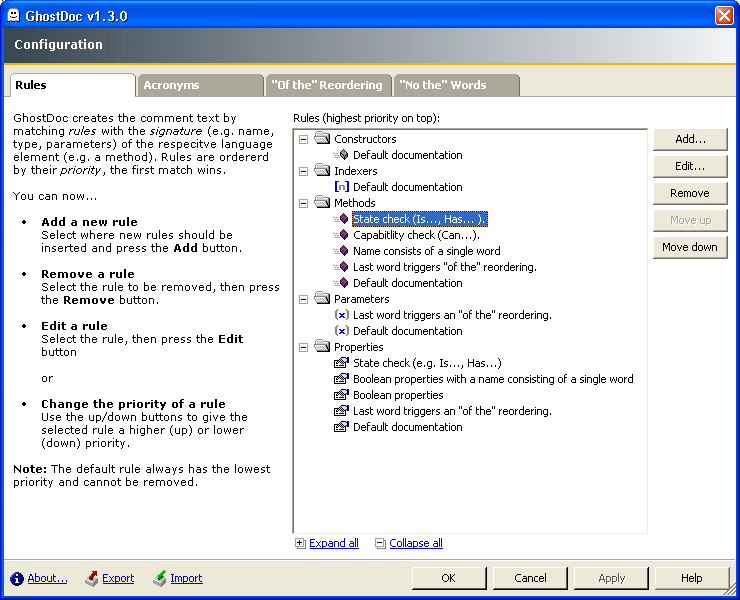
Task: Click the Add... button
Action: click(690, 139)
